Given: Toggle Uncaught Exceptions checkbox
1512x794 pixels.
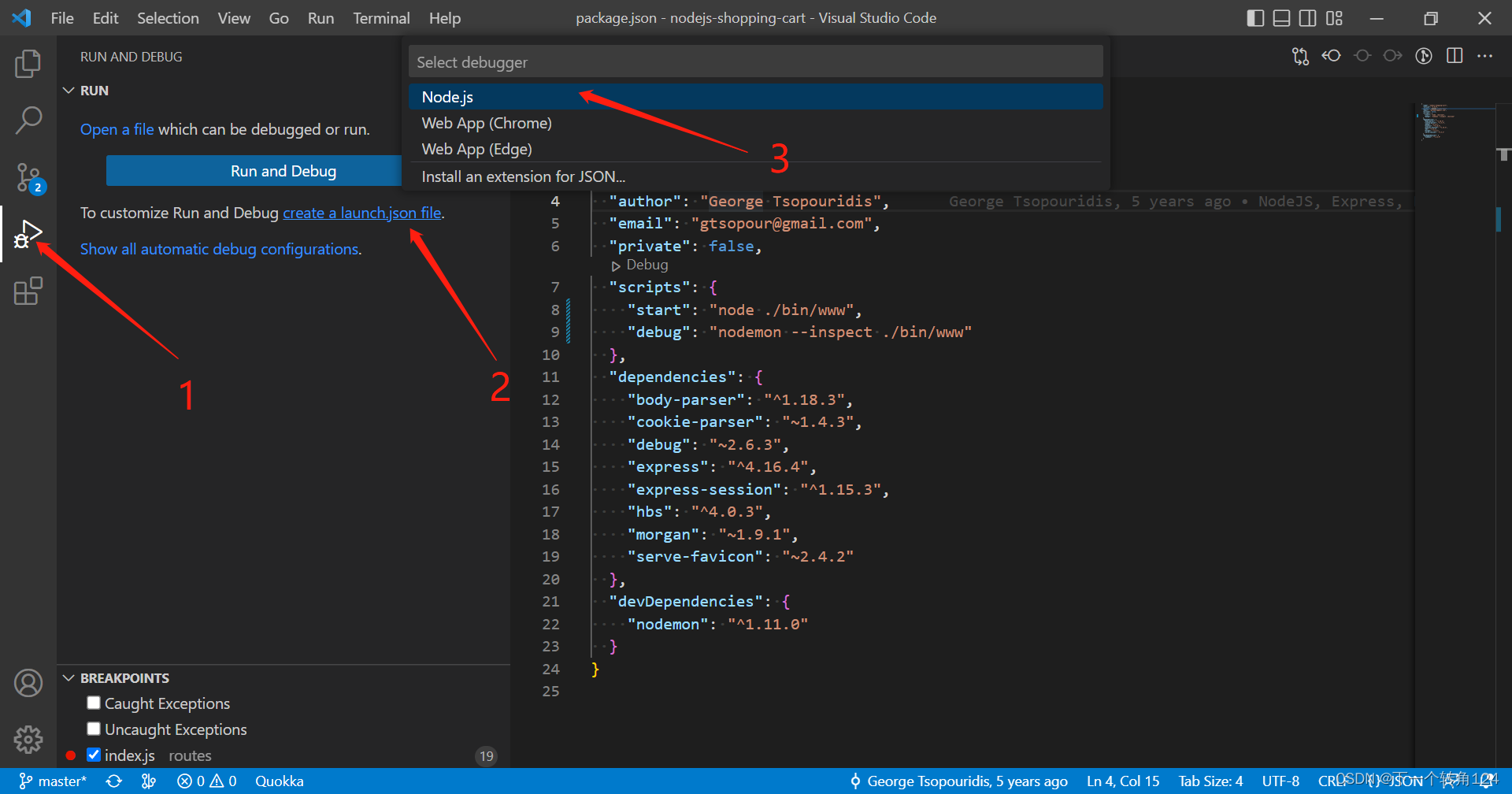Looking at the screenshot, I should [94, 729].
